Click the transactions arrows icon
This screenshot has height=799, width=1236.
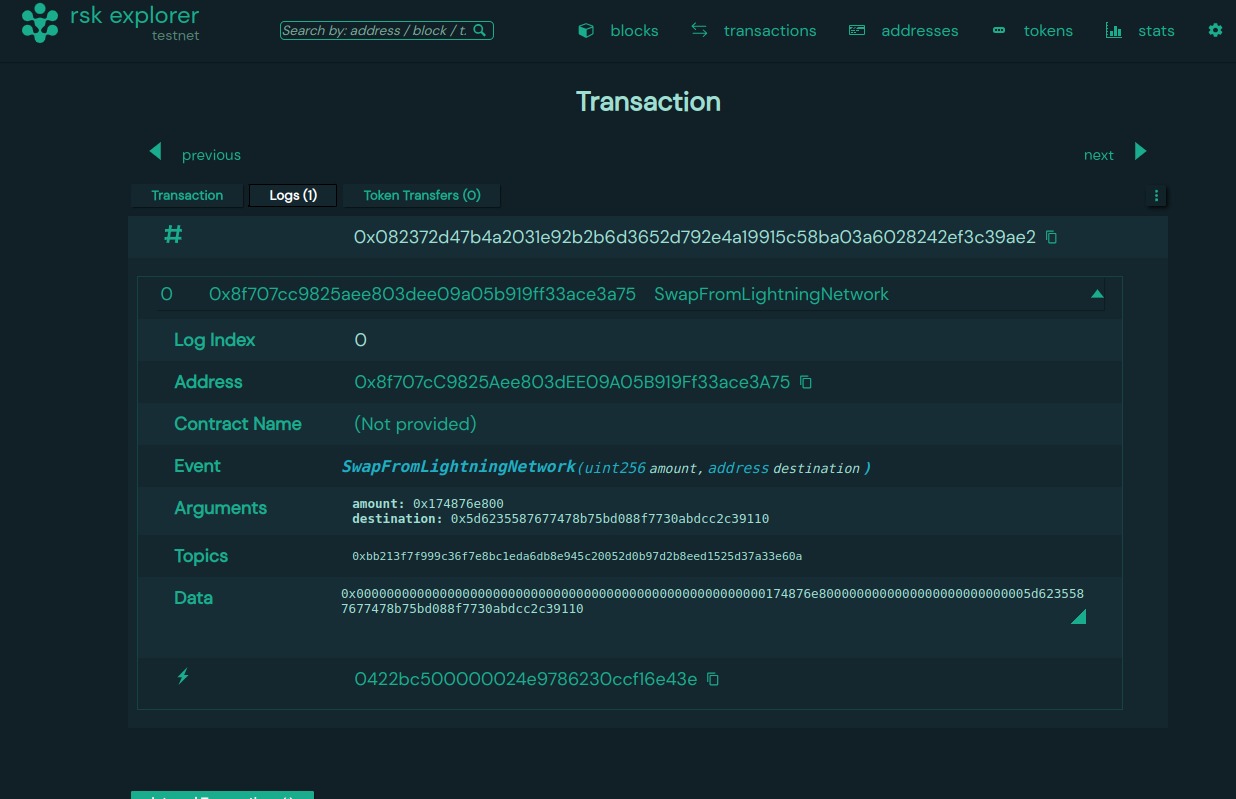(699, 30)
